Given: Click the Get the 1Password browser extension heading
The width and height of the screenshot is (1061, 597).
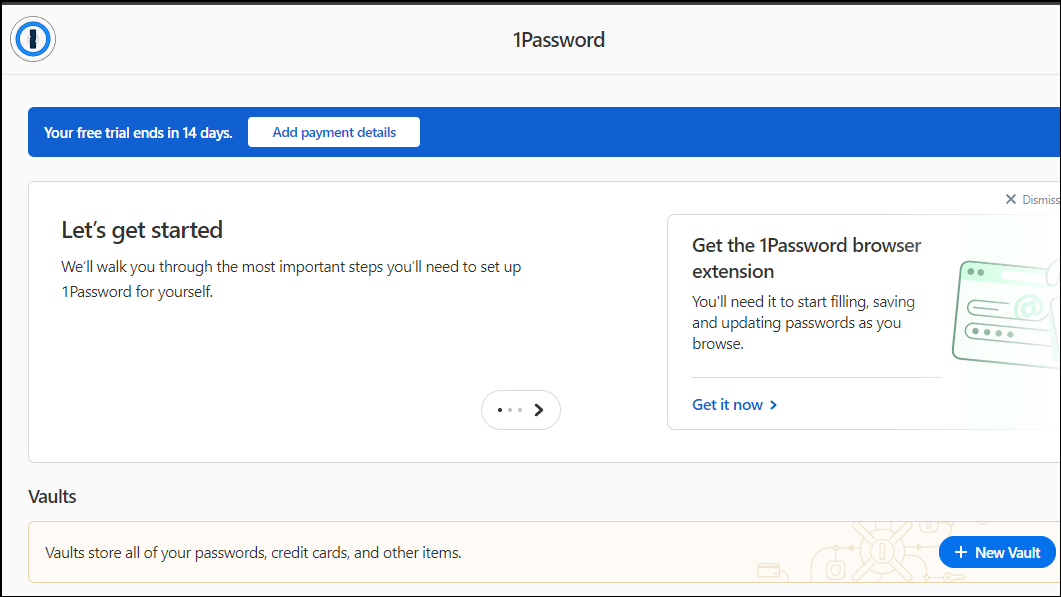Looking at the screenshot, I should click(807, 258).
